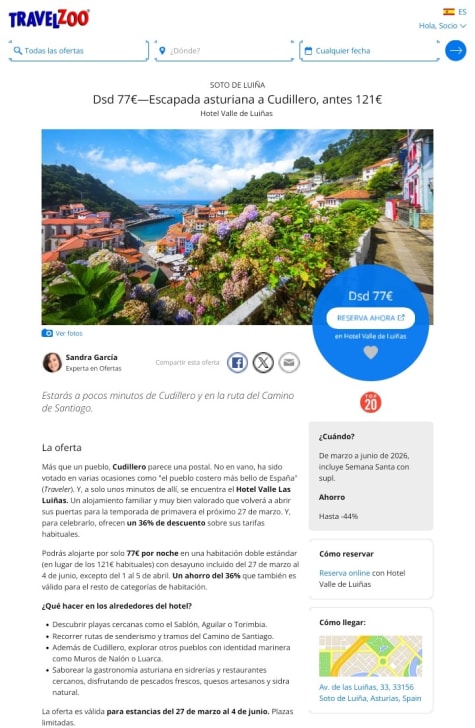The width and height of the screenshot is (475, 728).
Task: Share the offer on X
Action: click(x=263, y=363)
